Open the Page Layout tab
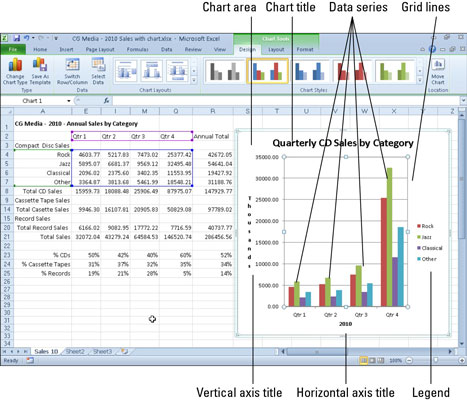 tap(100, 49)
